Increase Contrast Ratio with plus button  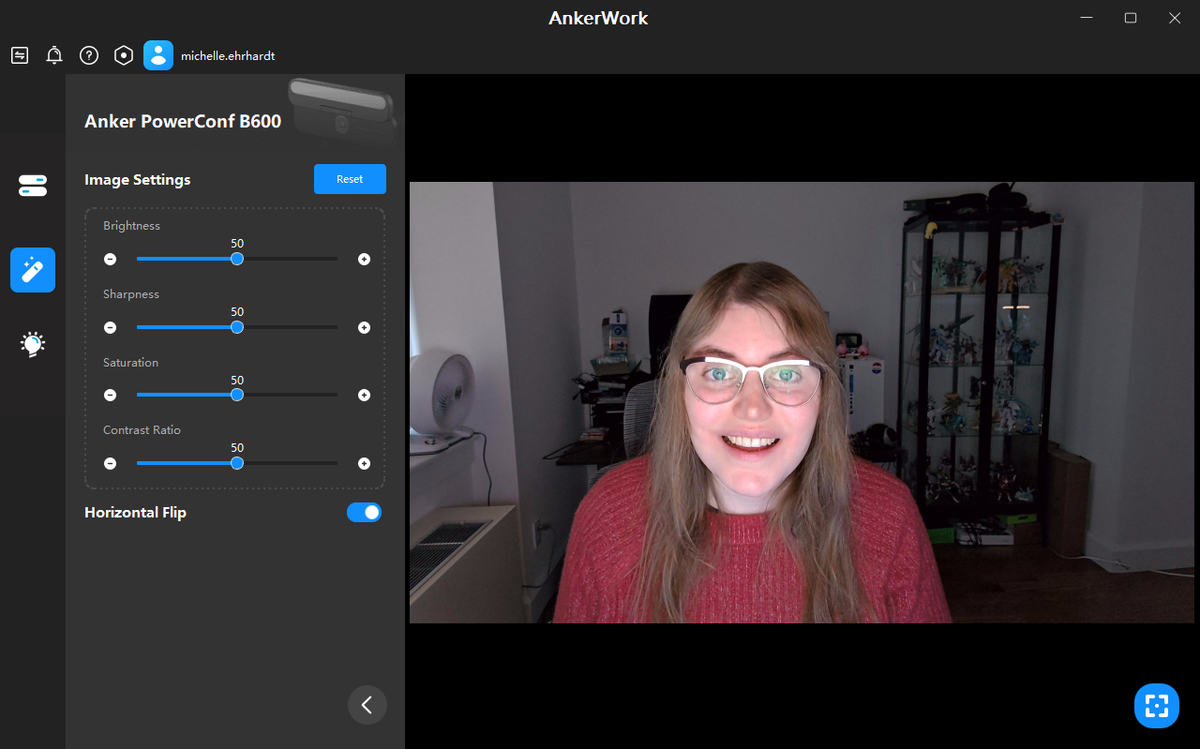pyautogui.click(x=364, y=463)
